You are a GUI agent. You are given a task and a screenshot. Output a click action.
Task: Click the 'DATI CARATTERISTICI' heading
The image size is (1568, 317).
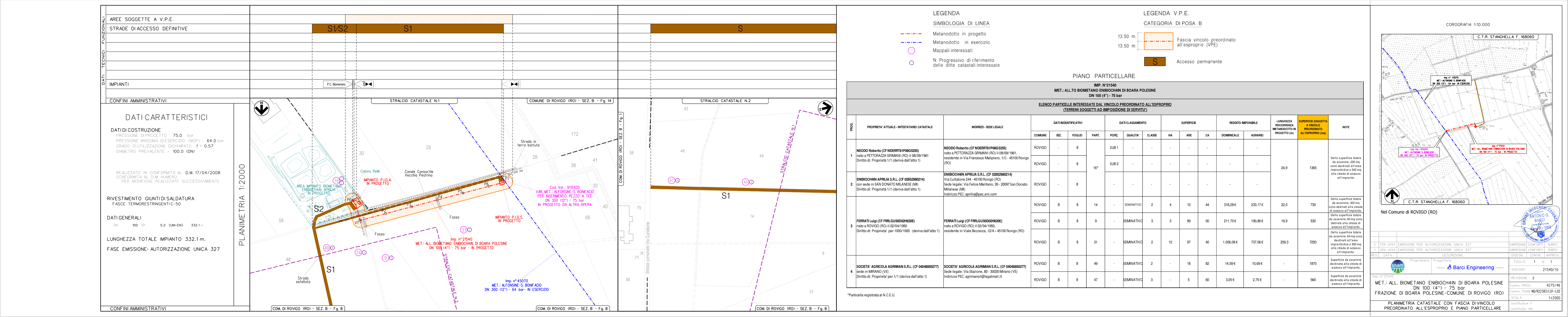[x=166, y=117]
